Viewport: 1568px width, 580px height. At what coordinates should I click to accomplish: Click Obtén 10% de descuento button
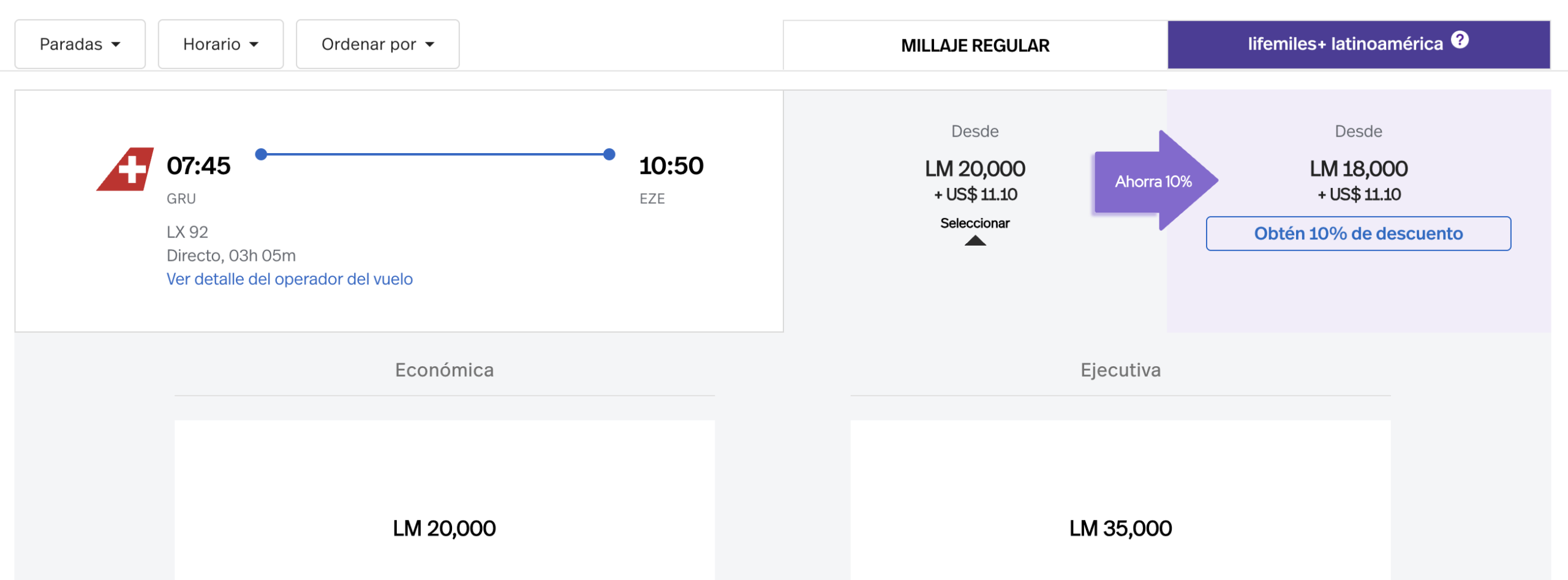pyautogui.click(x=1358, y=233)
